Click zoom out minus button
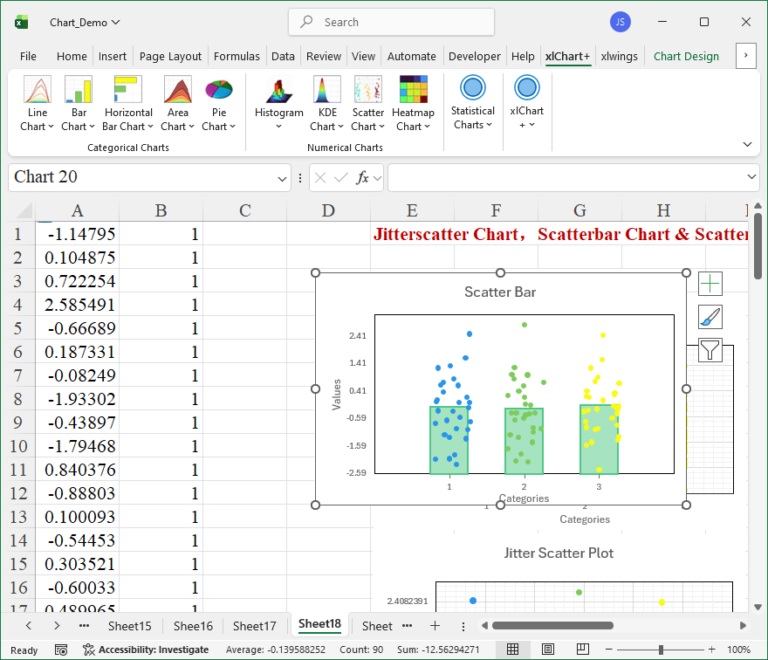This screenshot has height=660, width=768. [609, 649]
